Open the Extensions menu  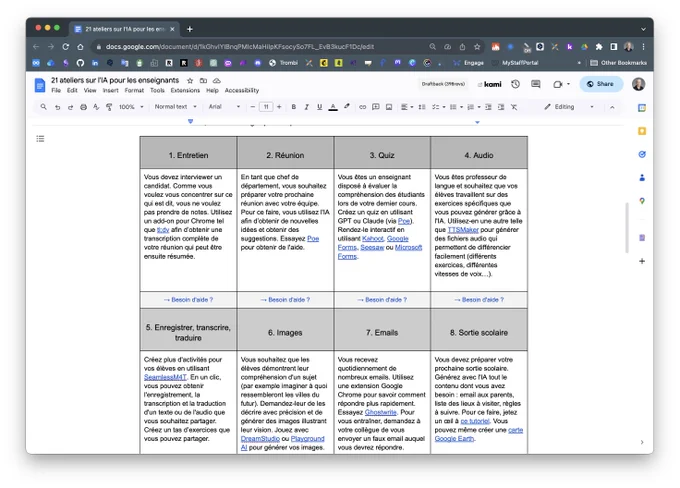pyautogui.click(x=185, y=90)
